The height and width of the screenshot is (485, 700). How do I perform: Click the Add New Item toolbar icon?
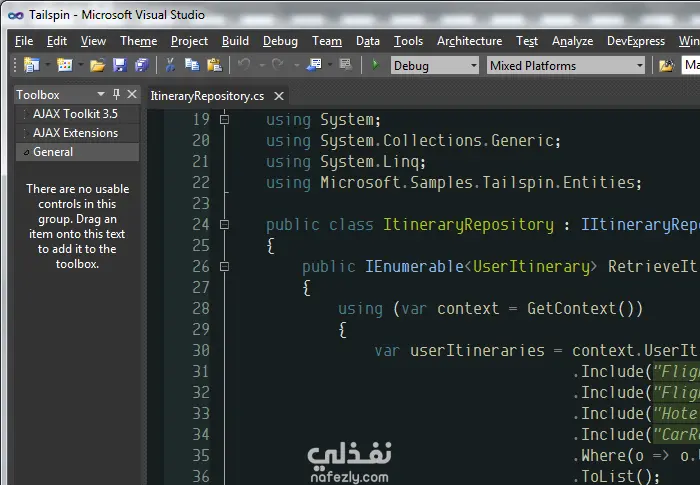click(65, 65)
